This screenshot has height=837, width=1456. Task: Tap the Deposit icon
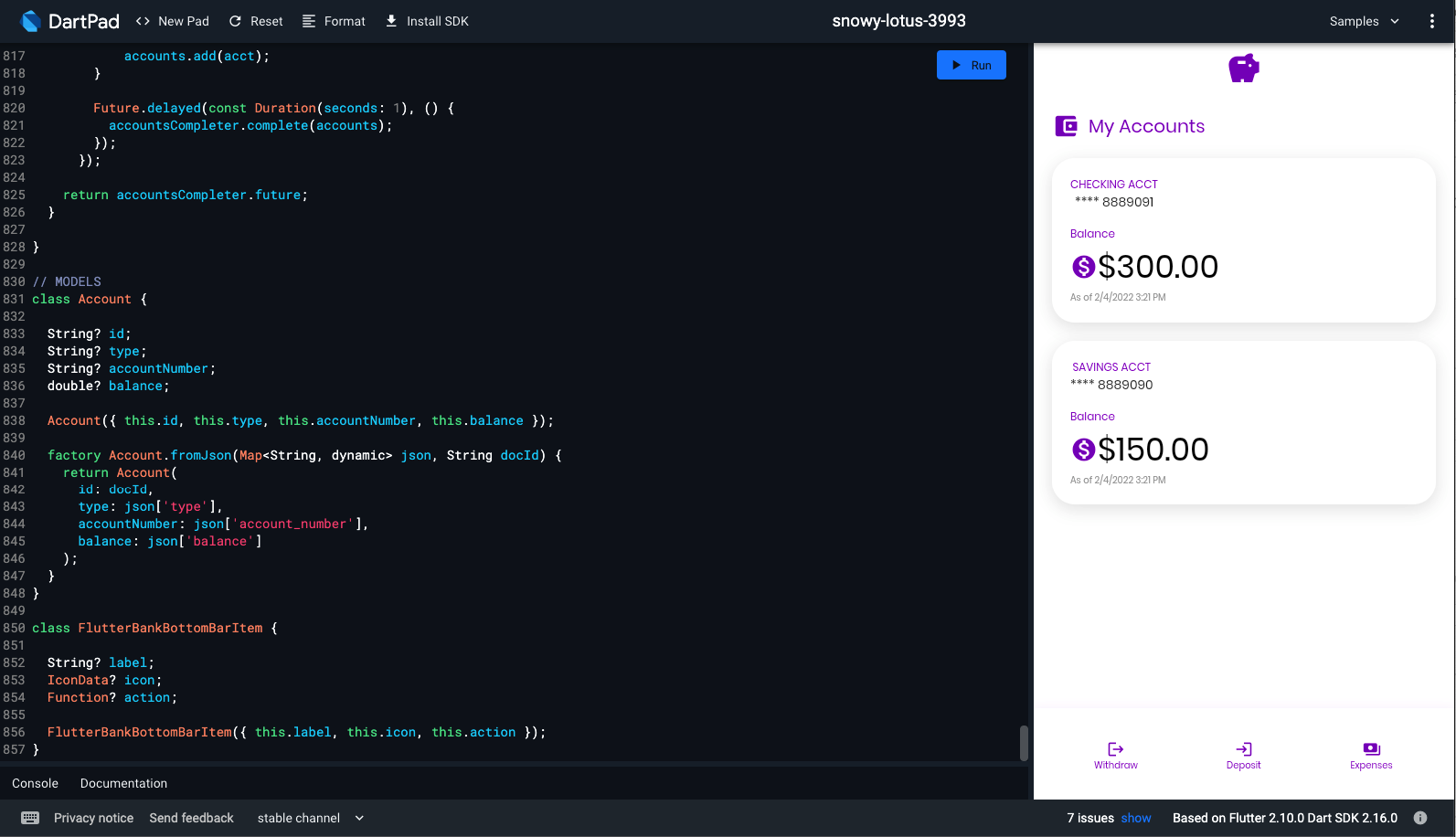(1244, 749)
